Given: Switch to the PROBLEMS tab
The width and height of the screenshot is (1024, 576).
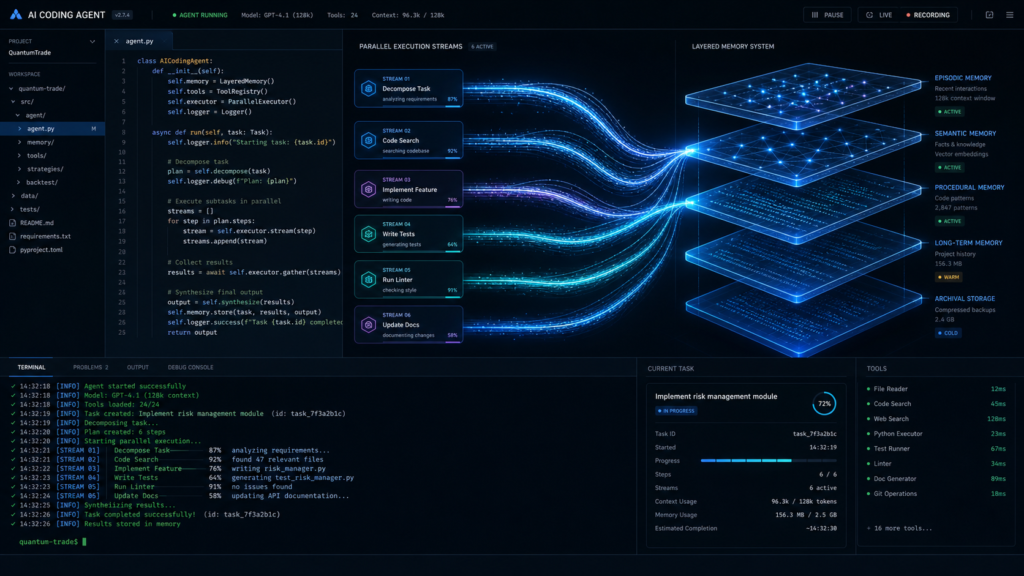Looking at the screenshot, I should (x=91, y=367).
